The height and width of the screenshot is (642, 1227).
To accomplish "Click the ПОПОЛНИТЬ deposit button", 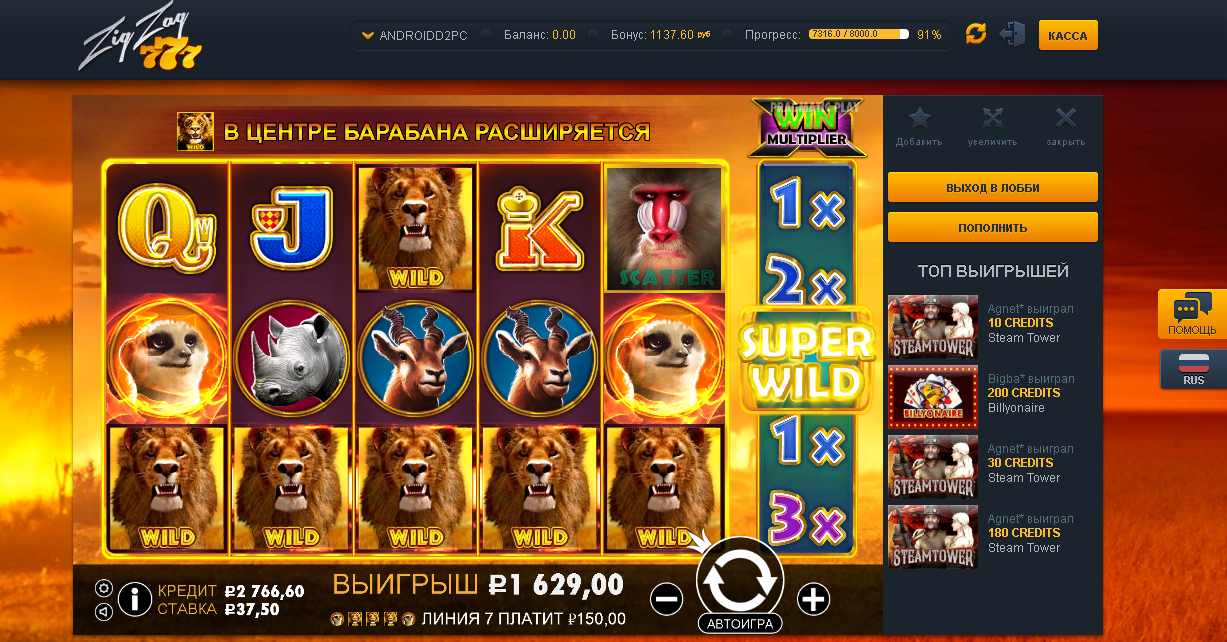I will click(993, 227).
